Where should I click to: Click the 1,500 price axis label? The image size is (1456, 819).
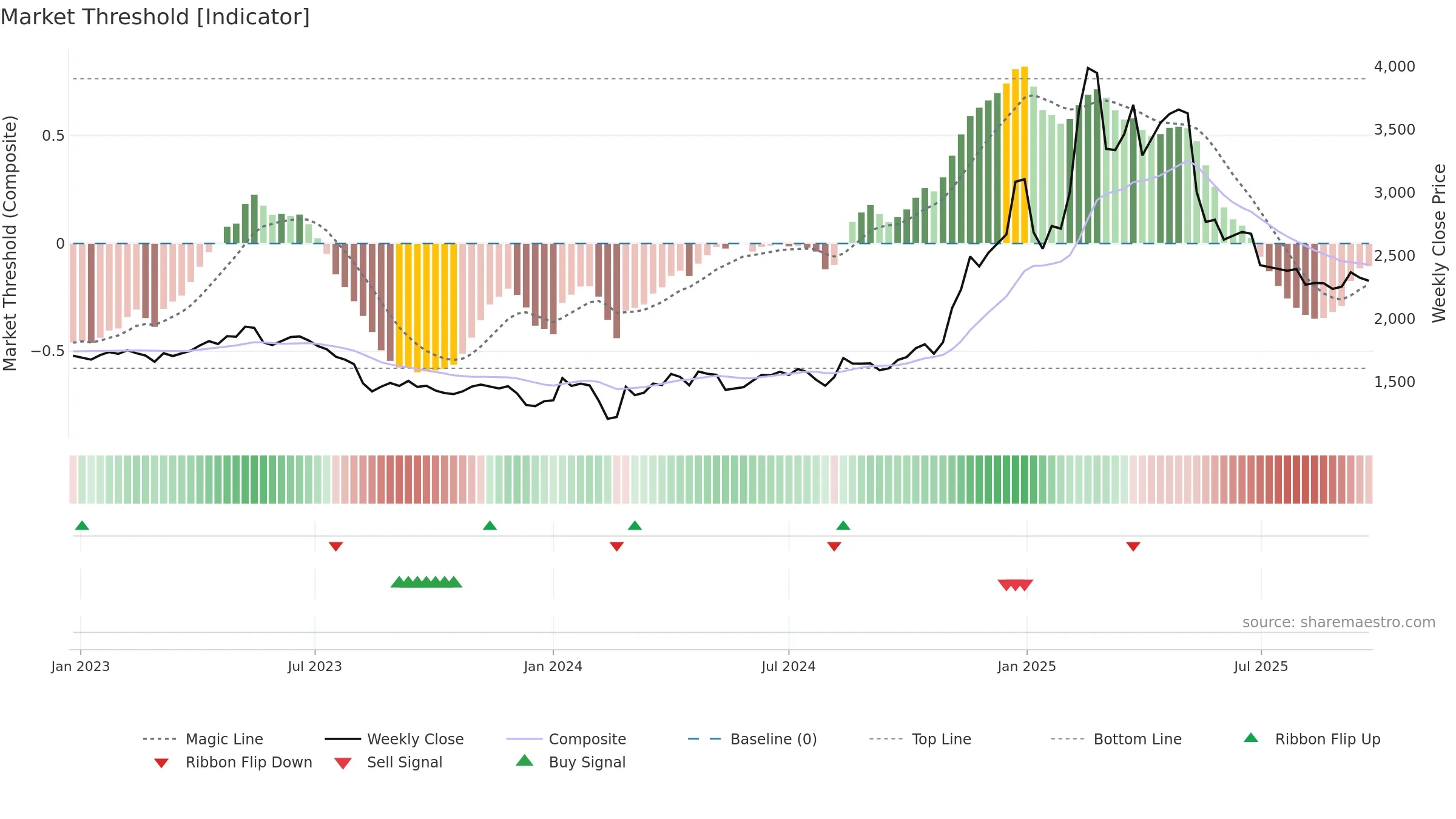1395,382
